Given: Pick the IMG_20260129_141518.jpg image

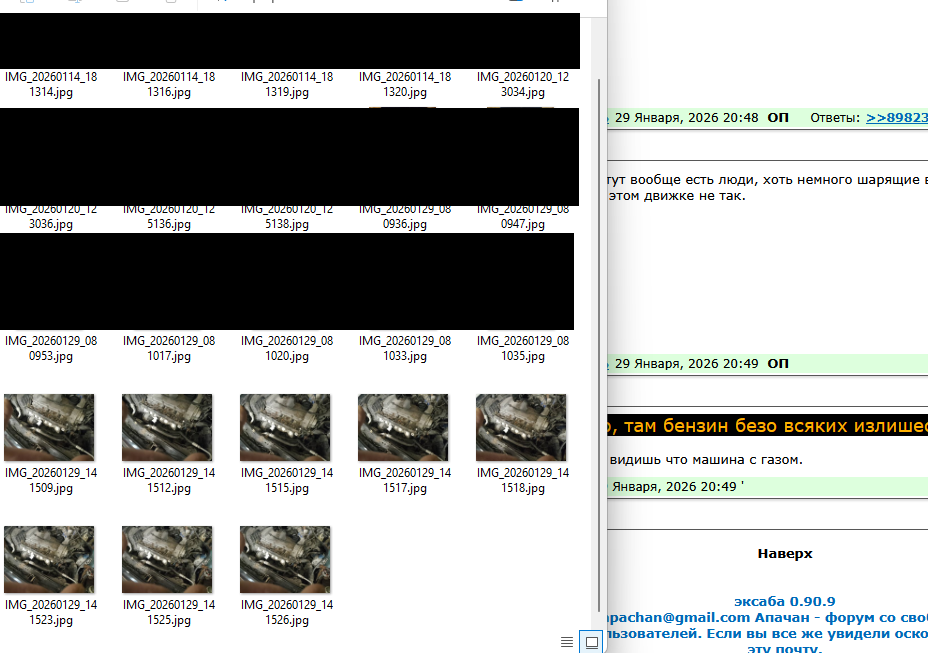Looking at the screenshot, I should point(522,427).
